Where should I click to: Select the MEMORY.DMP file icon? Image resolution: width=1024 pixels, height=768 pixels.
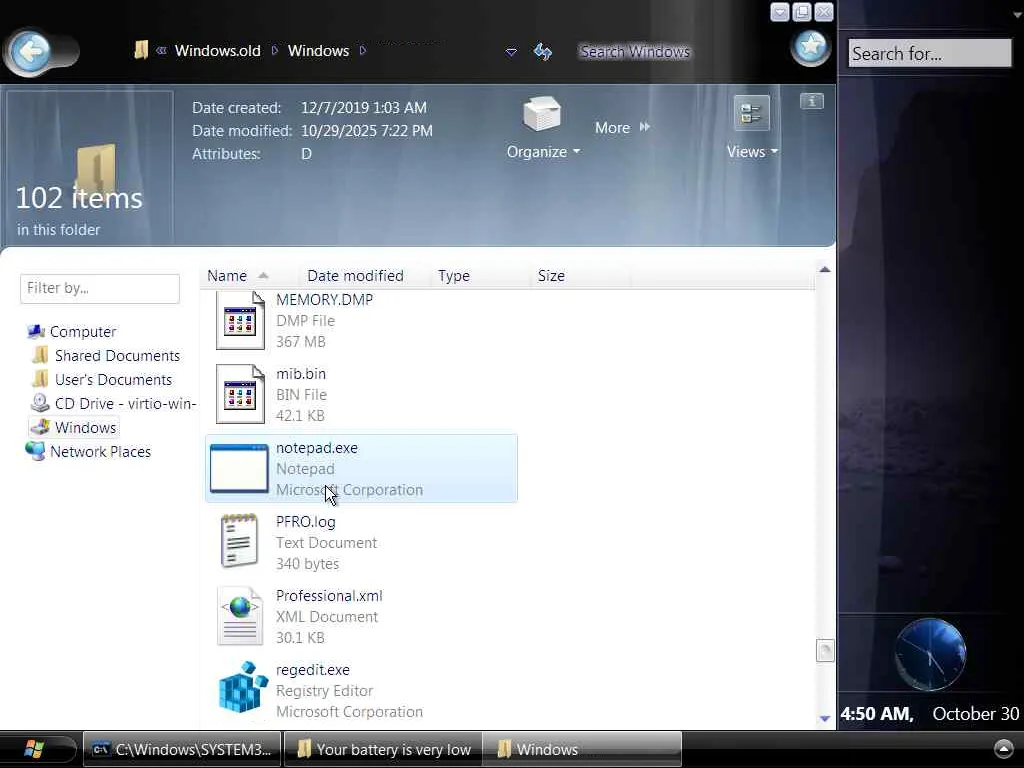240,320
